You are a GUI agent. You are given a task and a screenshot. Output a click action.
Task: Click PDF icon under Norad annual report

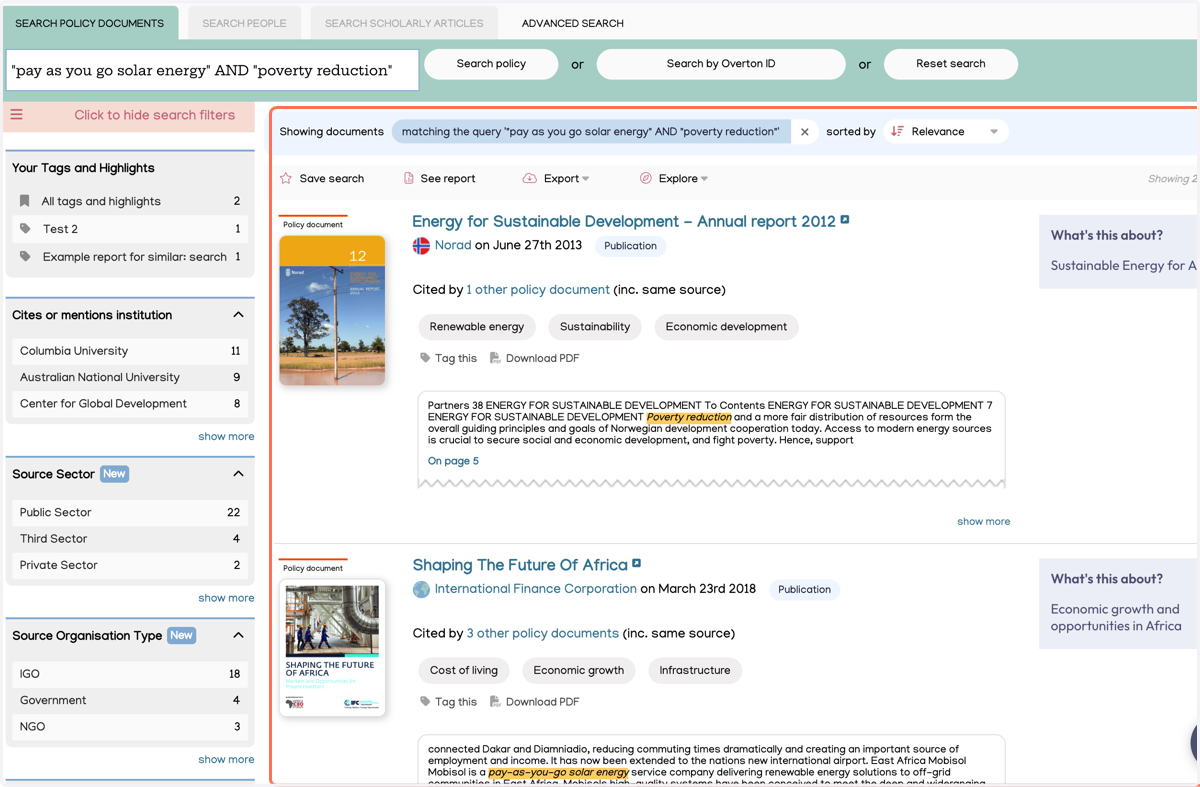coord(495,358)
